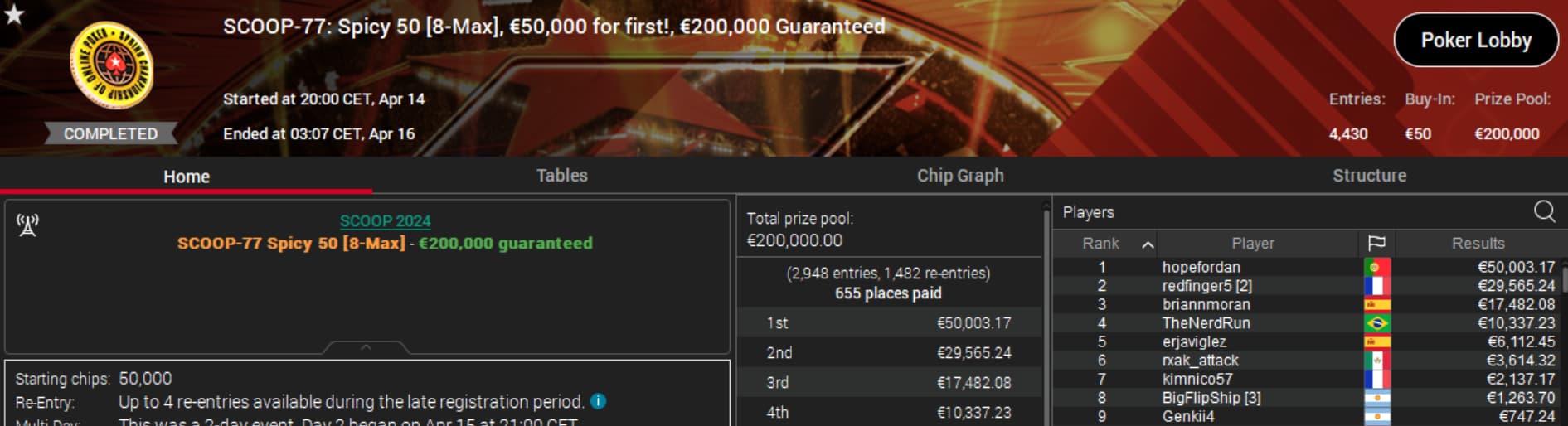This screenshot has width=1568, height=426.
Task: Sort players by country flag column
Action: click(1376, 243)
